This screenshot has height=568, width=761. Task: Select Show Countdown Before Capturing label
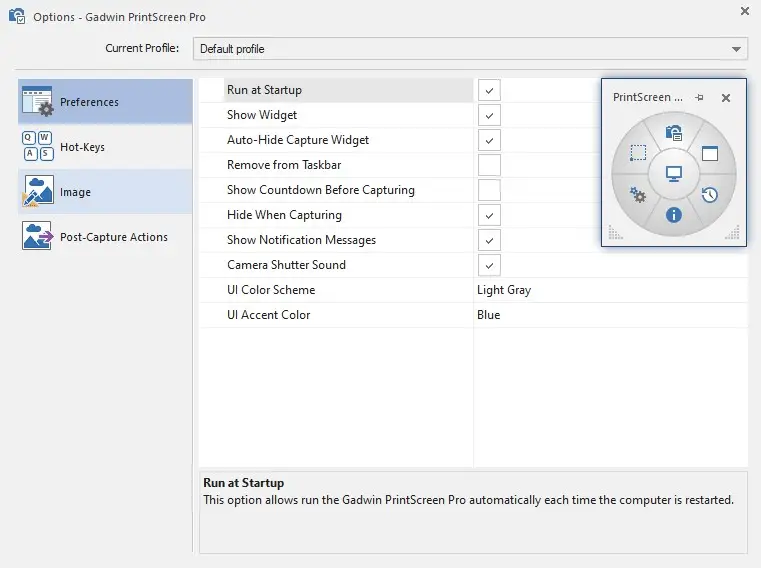[321, 190]
